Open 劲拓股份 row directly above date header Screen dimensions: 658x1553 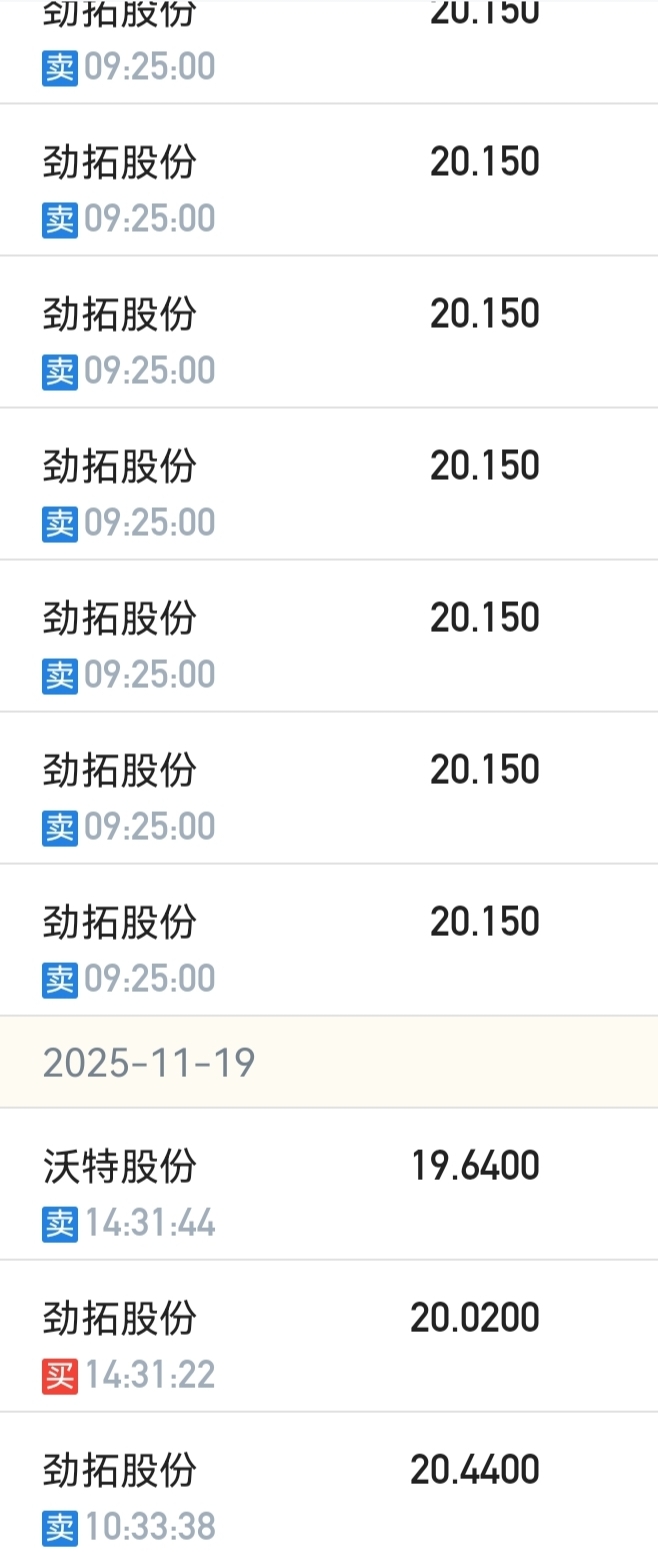tap(329, 940)
